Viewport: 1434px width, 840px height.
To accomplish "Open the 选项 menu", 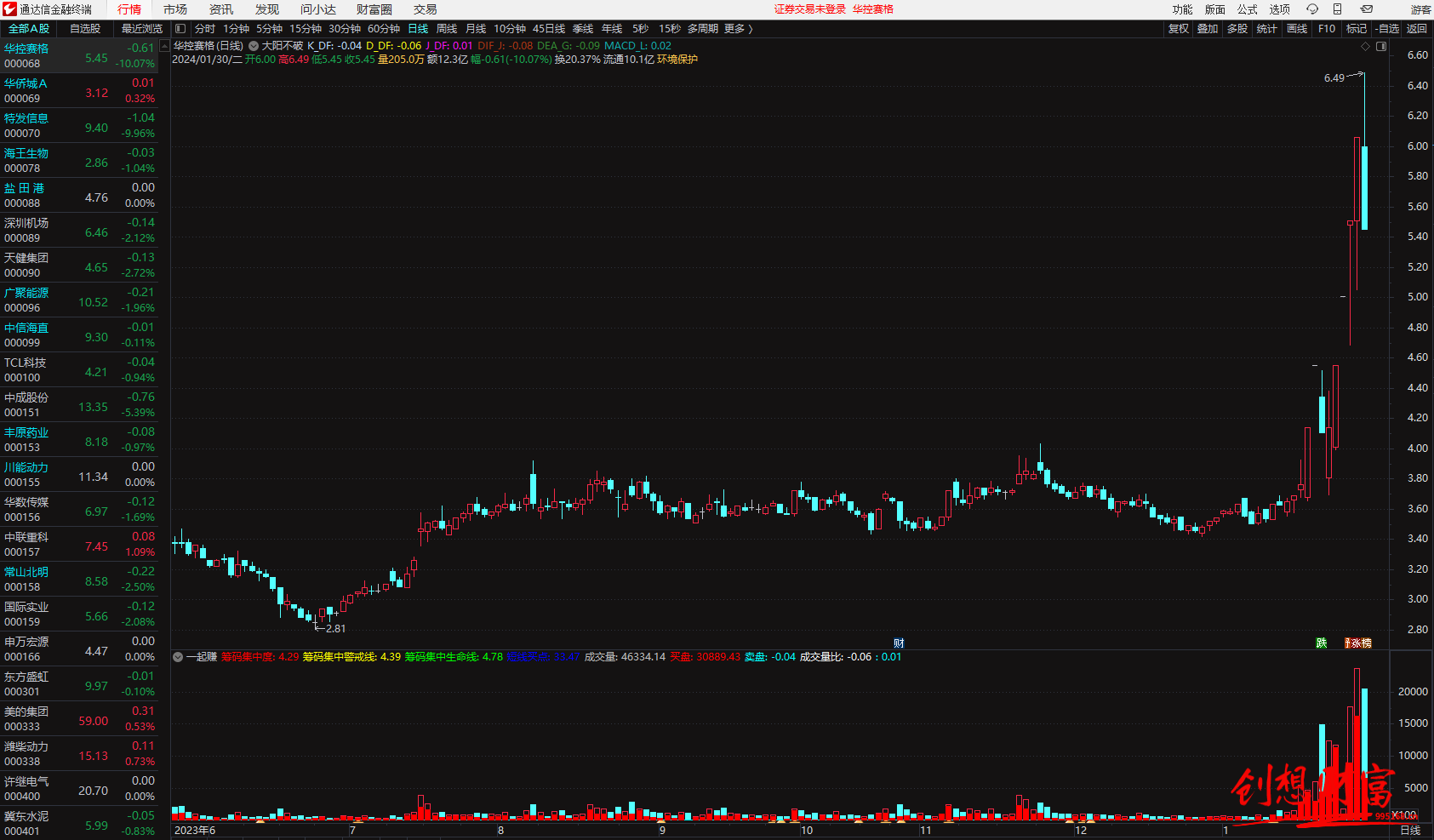I will click(1280, 9).
